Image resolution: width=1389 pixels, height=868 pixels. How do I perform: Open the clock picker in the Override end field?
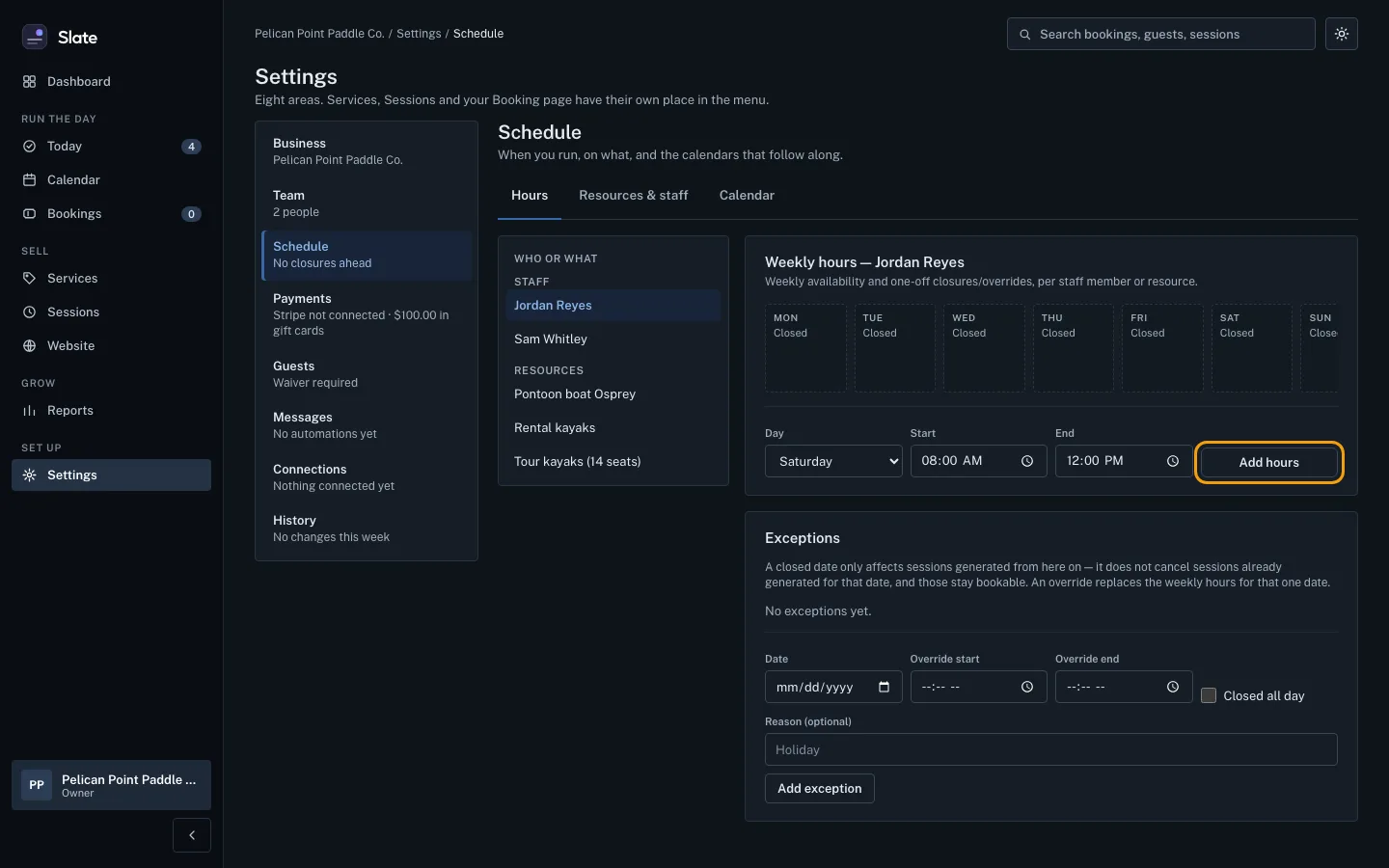[x=1173, y=687]
